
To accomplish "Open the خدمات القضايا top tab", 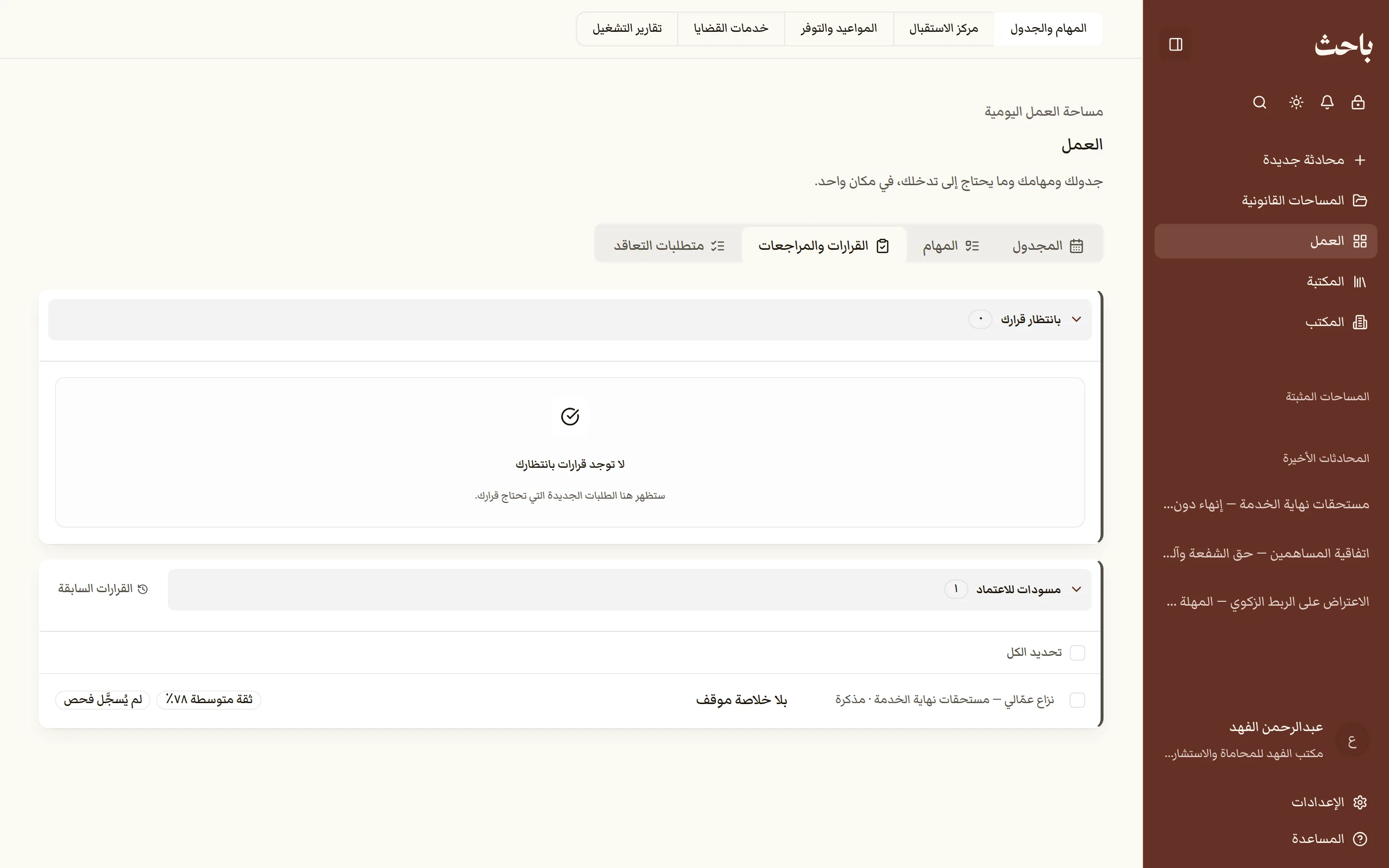I will coord(731,29).
